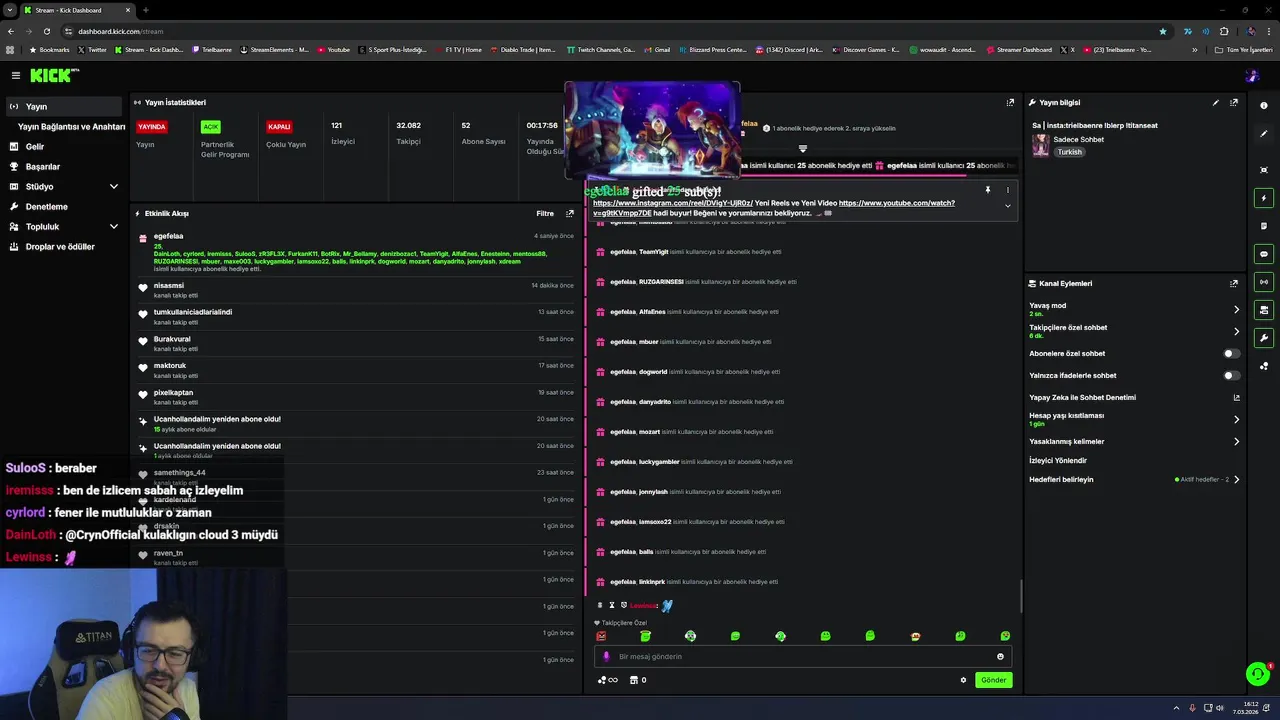The image size is (1280, 720).
Task: Click the shop icon below the message box
Action: coord(633,680)
